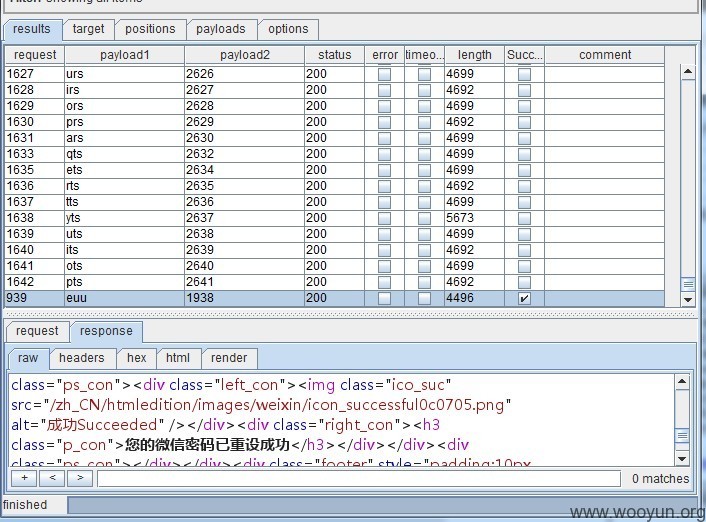The image size is (706, 522).
Task: Go to previous search match button
Action: [x=52, y=478]
